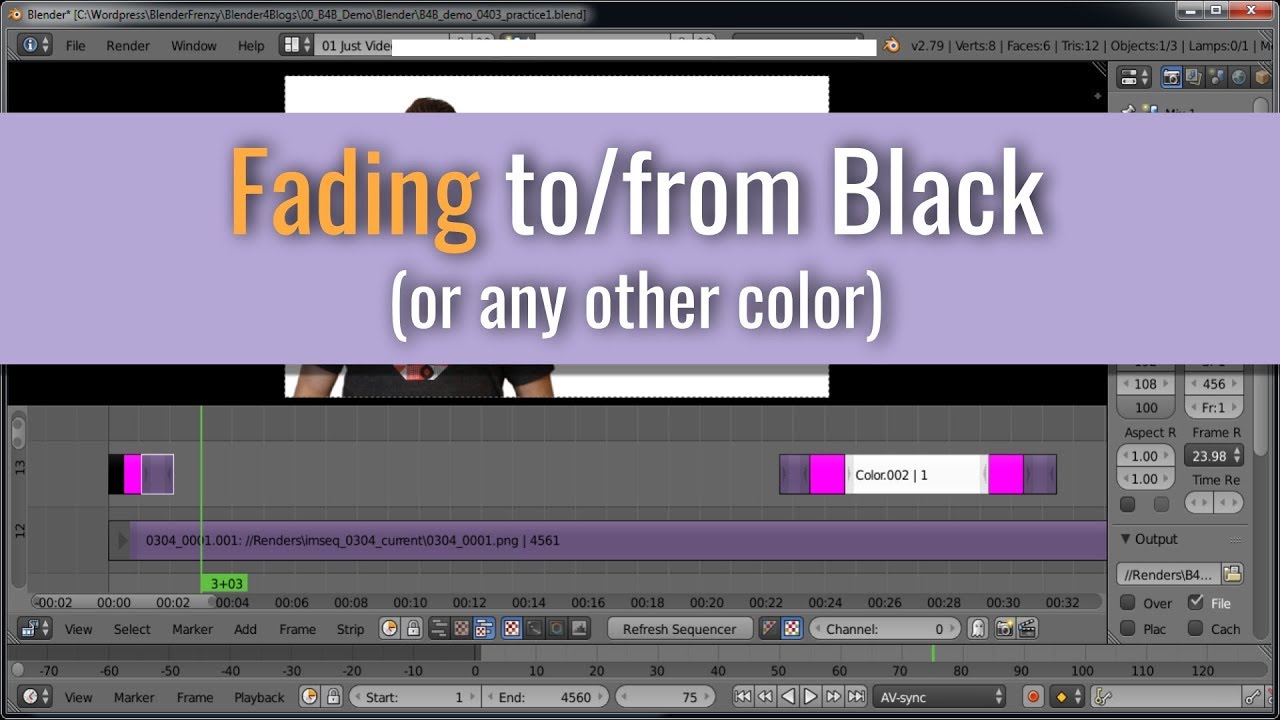Open the Scene properties tab
Image resolution: width=1280 pixels, height=720 pixels.
pos(1217,77)
